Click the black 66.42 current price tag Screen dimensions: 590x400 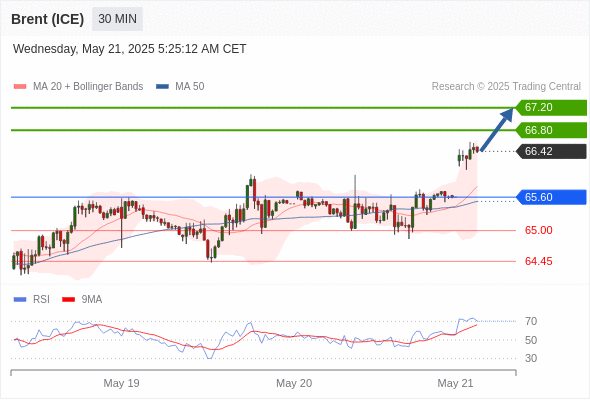(551, 151)
